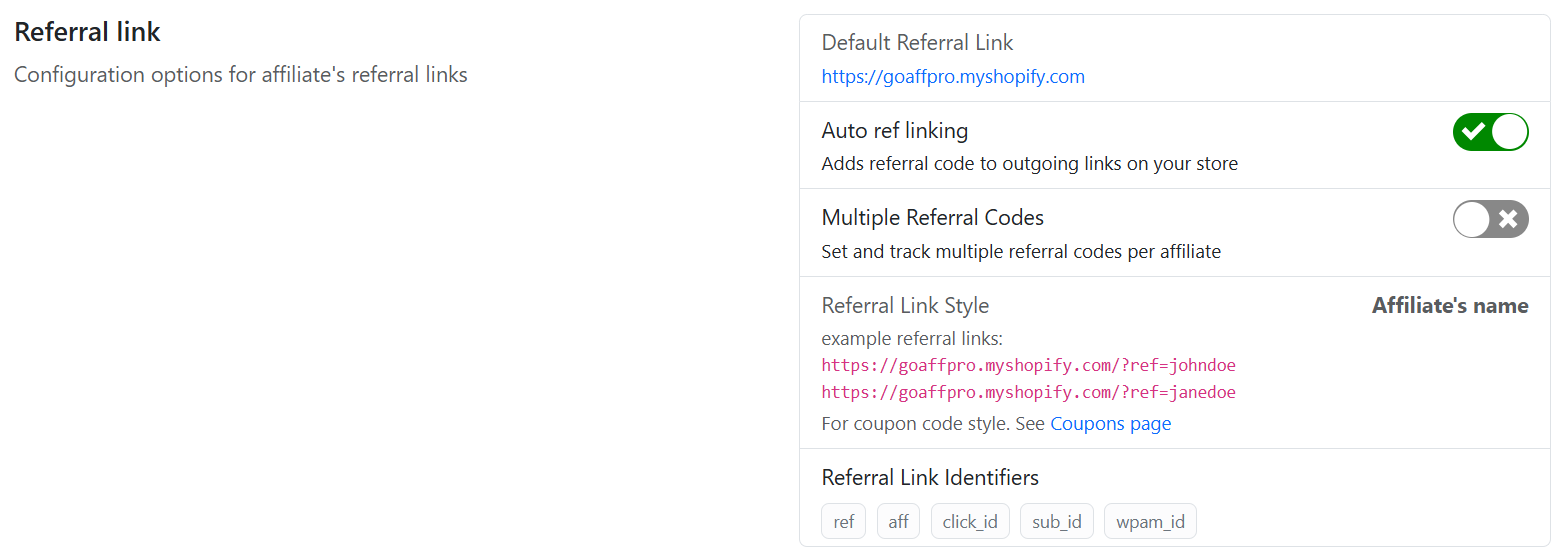
Task: Open the Coupons page link
Action: pos(1110,424)
